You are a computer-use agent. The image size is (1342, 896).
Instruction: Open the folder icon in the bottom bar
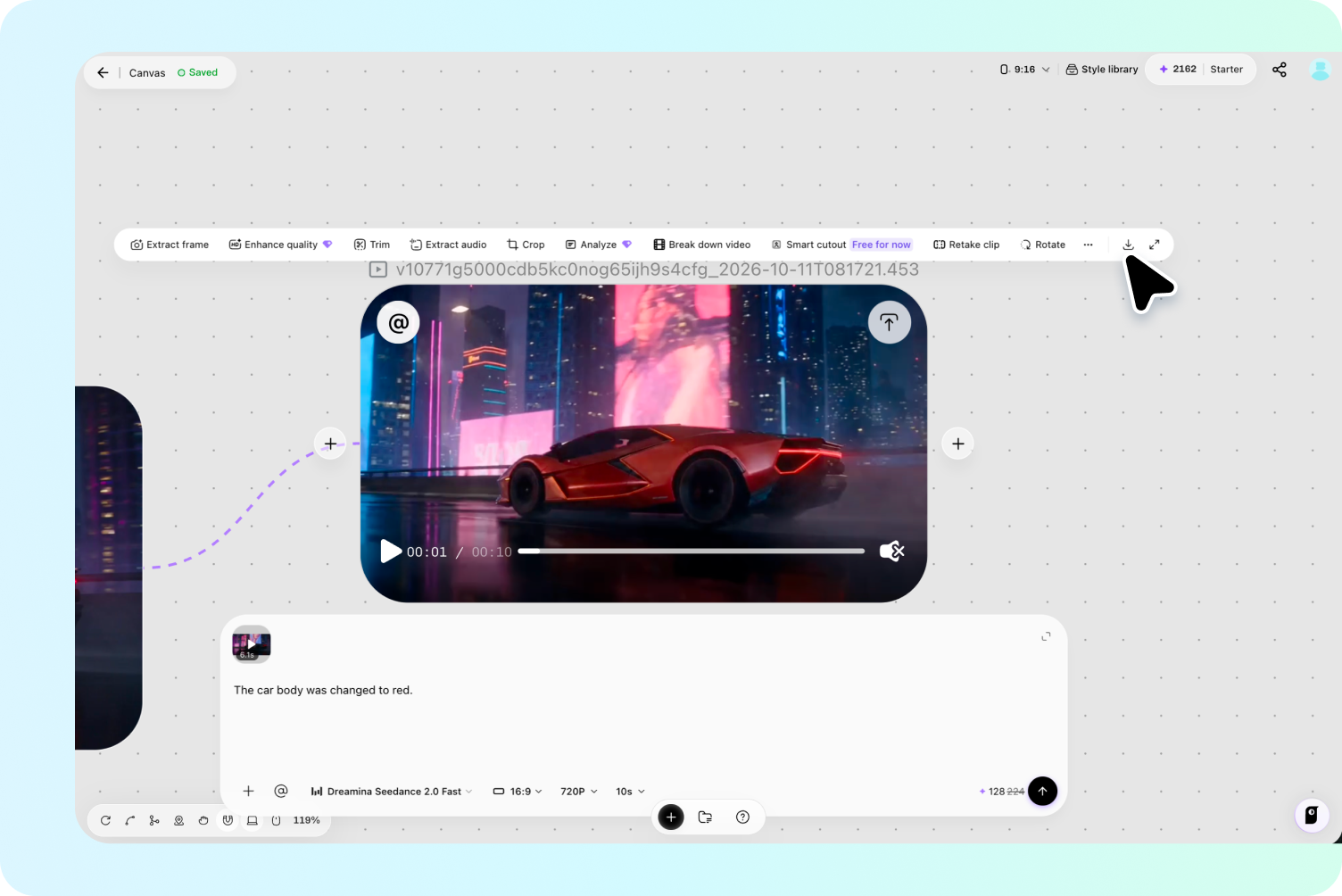[705, 817]
